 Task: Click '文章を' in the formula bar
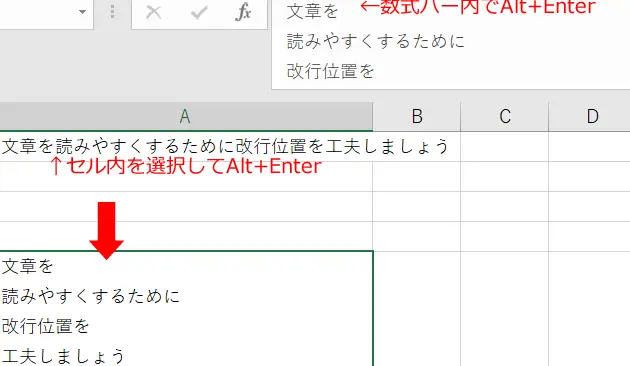click(x=313, y=12)
